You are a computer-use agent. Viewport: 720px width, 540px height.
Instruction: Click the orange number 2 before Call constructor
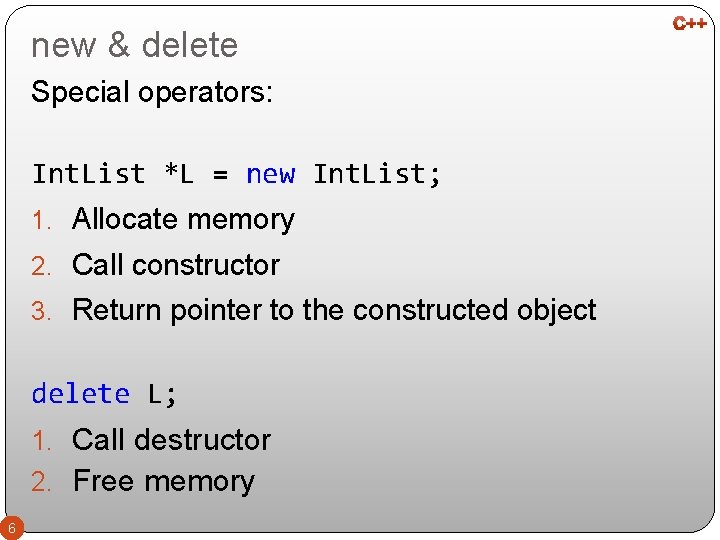[x=41, y=266]
